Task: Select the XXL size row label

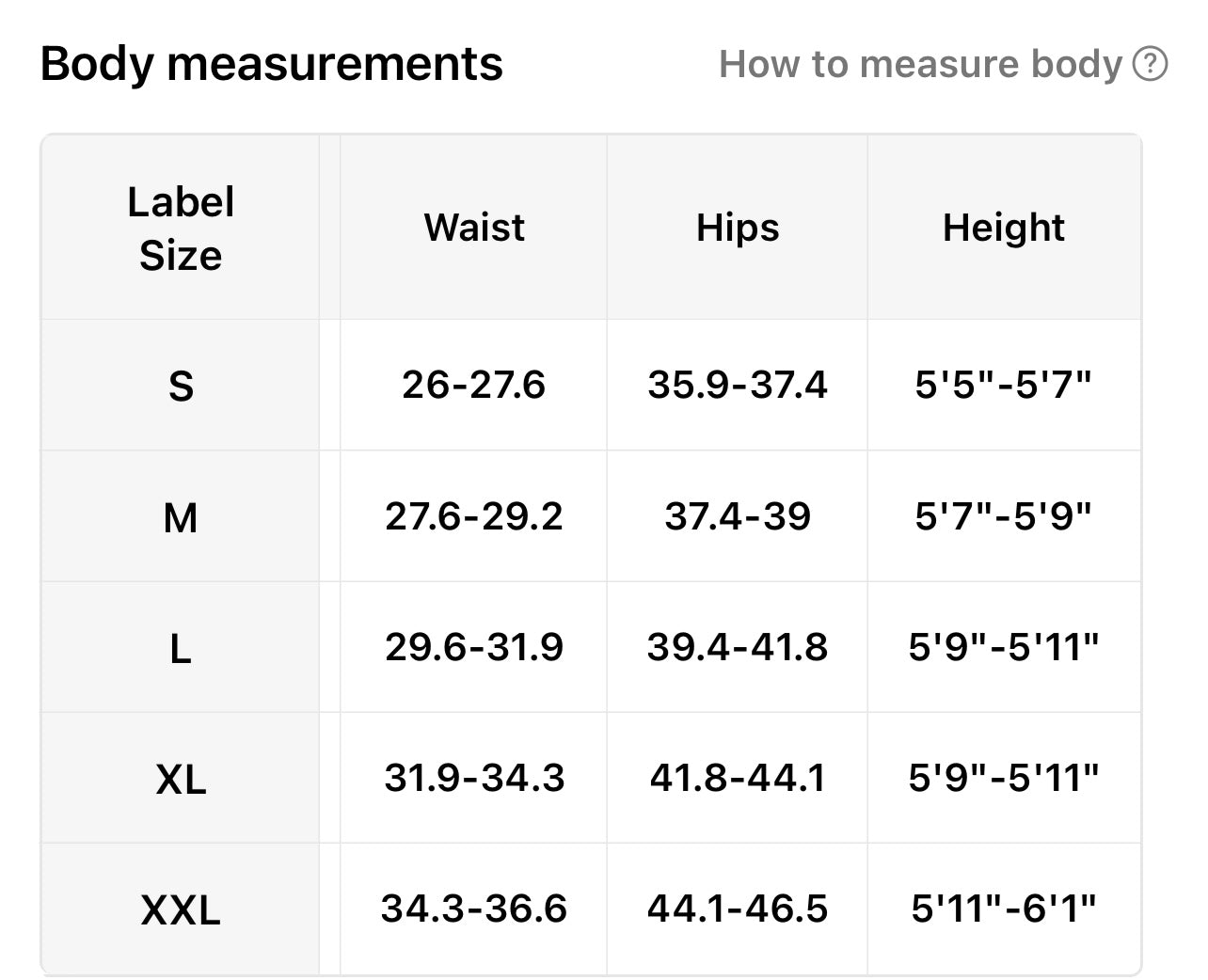Action: (x=181, y=909)
